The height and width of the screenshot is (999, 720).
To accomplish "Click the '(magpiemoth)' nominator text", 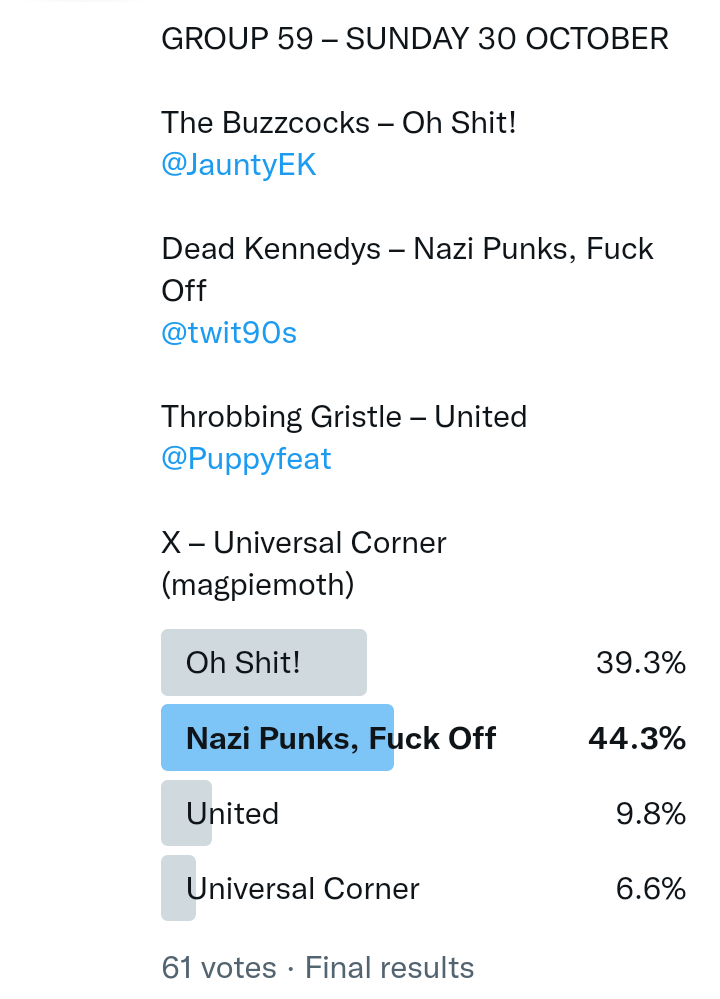I will [x=258, y=584].
